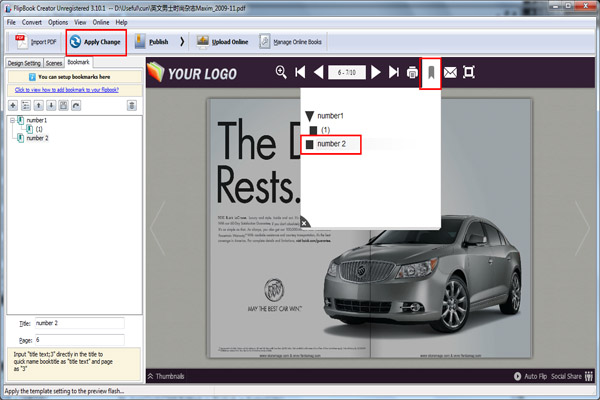This screenshot has width=600, height=400.
Task: Move the bookmark down with the down arrow icon
Action: [51, 105]
